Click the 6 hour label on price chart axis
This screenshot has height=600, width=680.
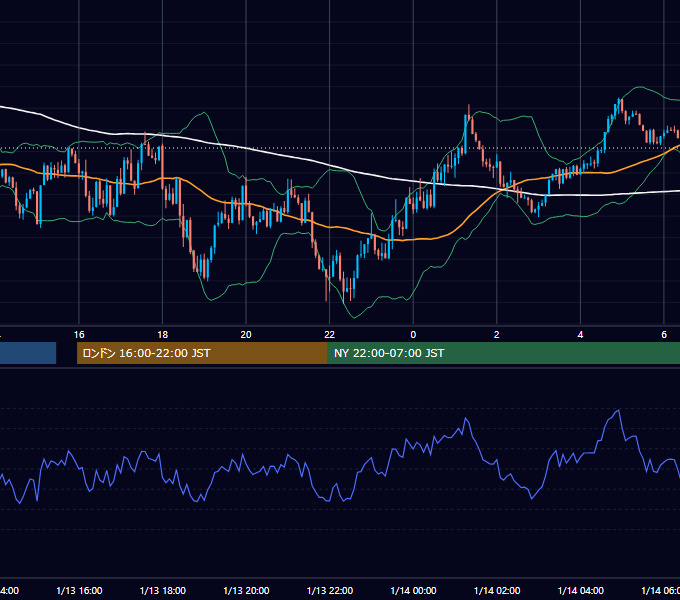tap(664, 335)
